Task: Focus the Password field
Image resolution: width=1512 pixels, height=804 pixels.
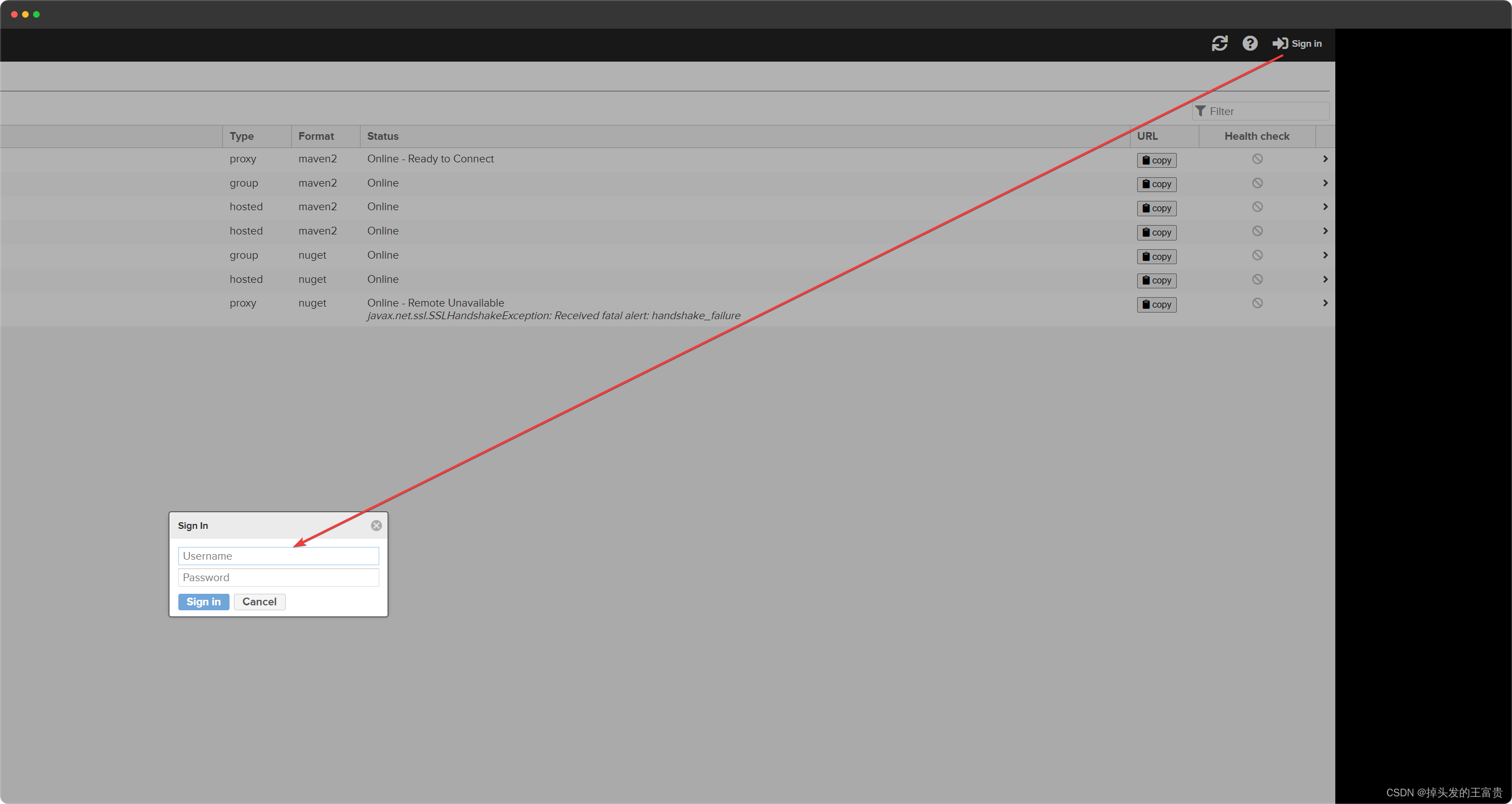Action: click(278, 577)
